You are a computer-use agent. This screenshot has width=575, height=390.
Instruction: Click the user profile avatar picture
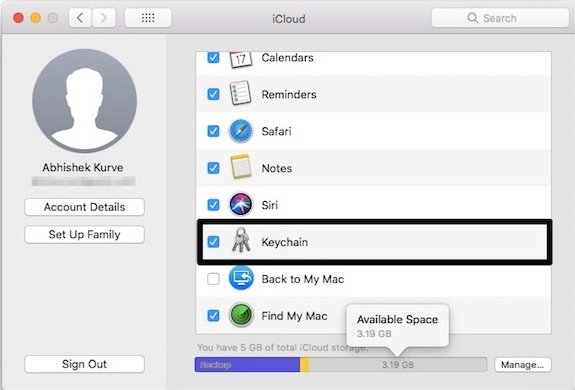point(85,101)
